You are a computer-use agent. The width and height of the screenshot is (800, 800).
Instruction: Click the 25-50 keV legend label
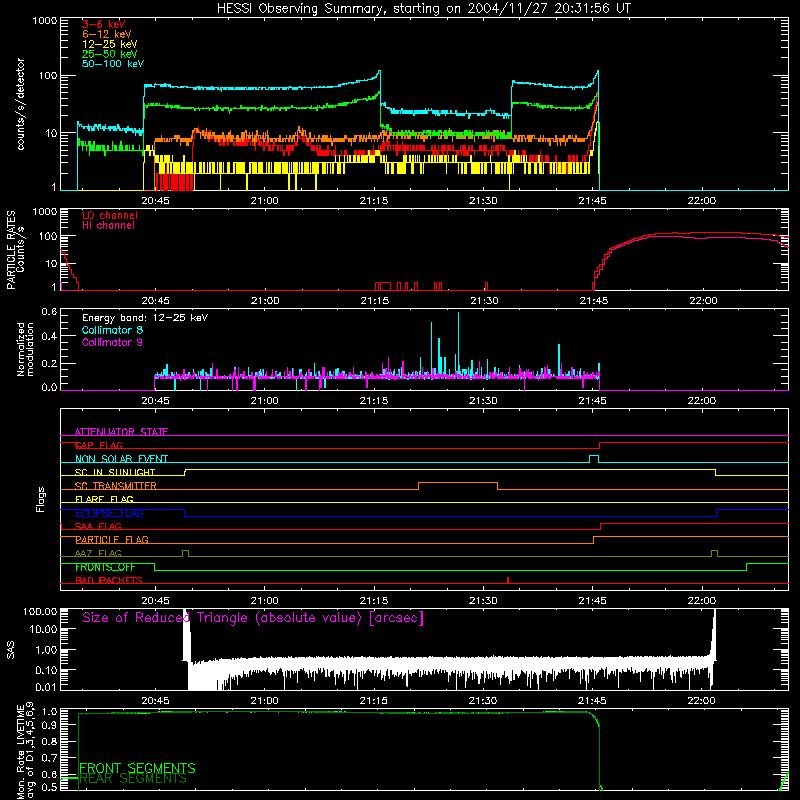click(x=110, y=54)
